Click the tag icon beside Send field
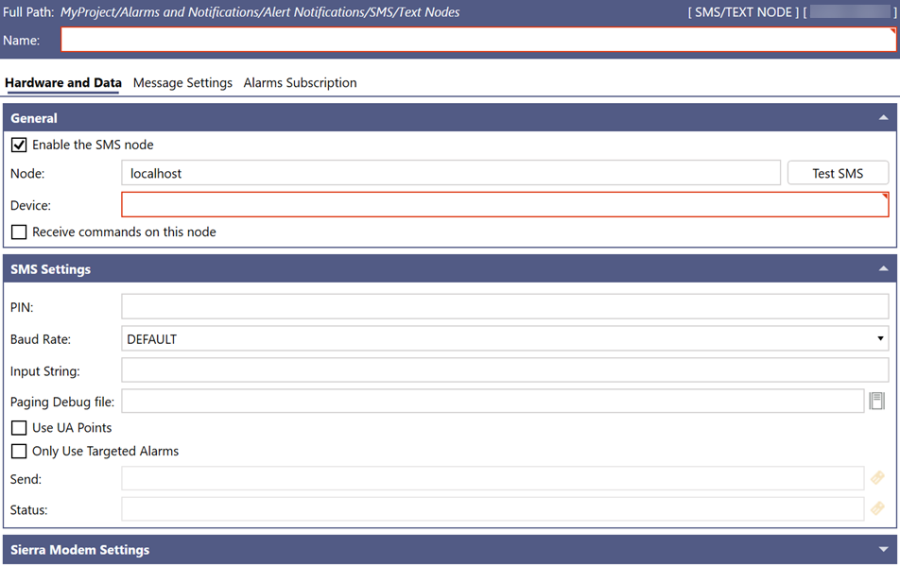Screen dimensions: 900x566 click(x=877, y=479)
